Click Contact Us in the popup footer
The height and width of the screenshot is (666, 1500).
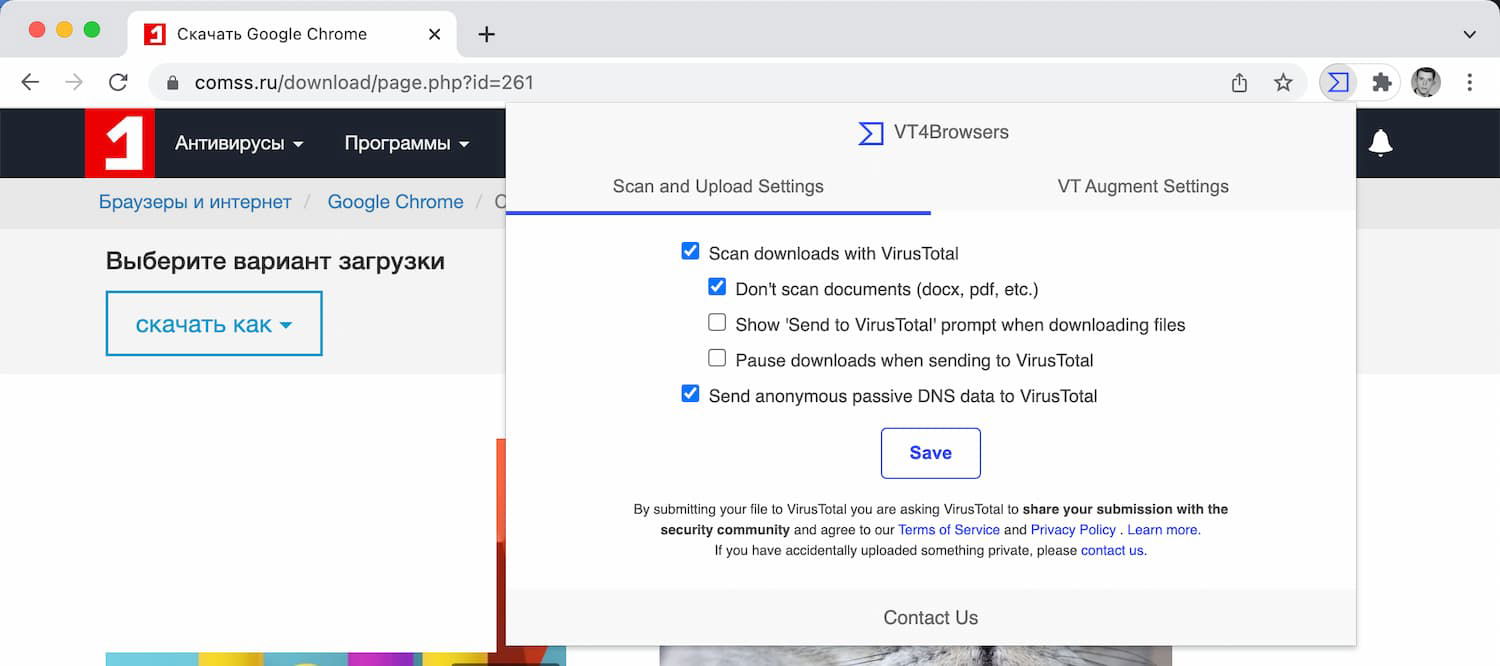[x=930, y=618]
